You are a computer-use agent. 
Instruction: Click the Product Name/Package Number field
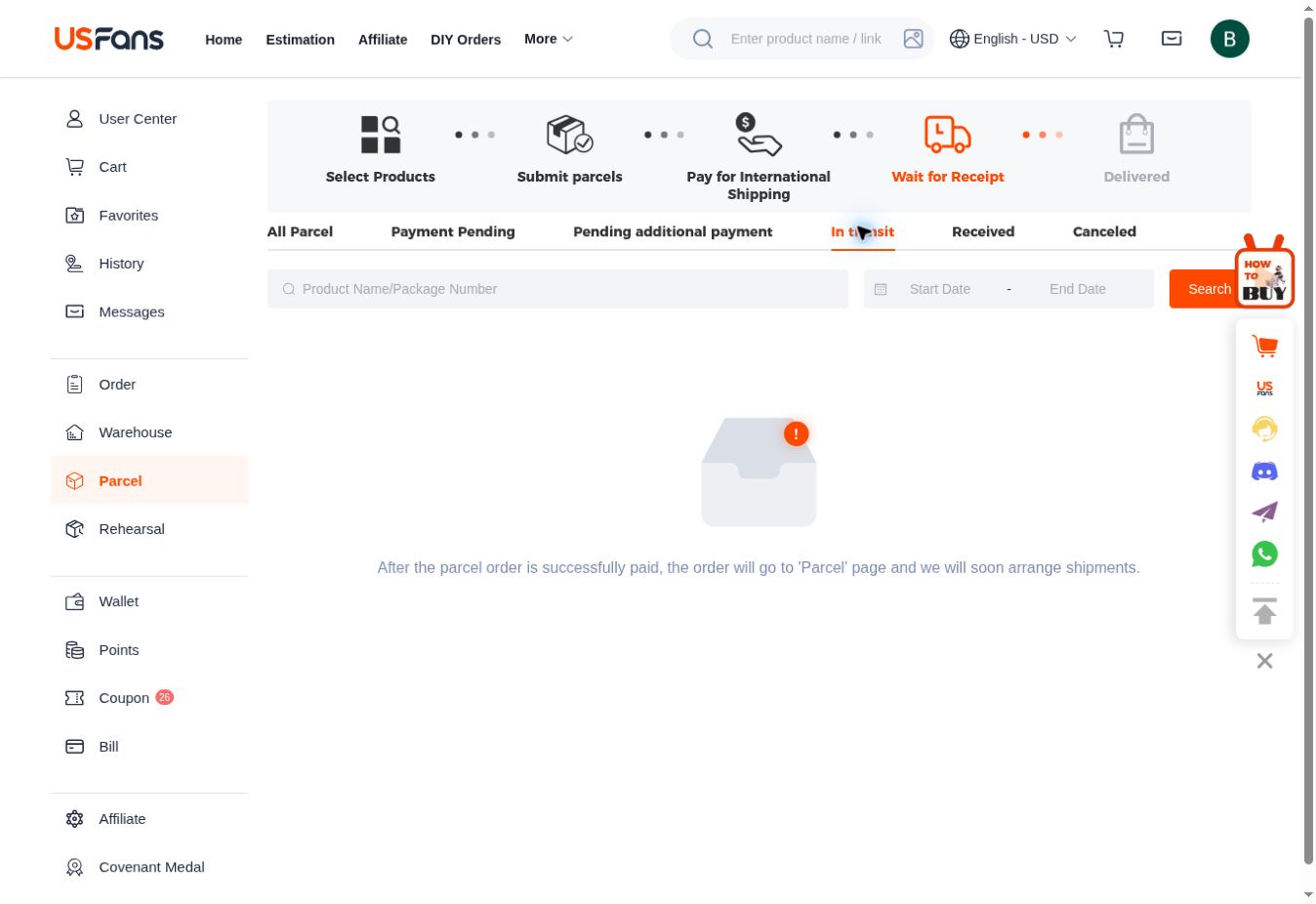tap(557, 289)
